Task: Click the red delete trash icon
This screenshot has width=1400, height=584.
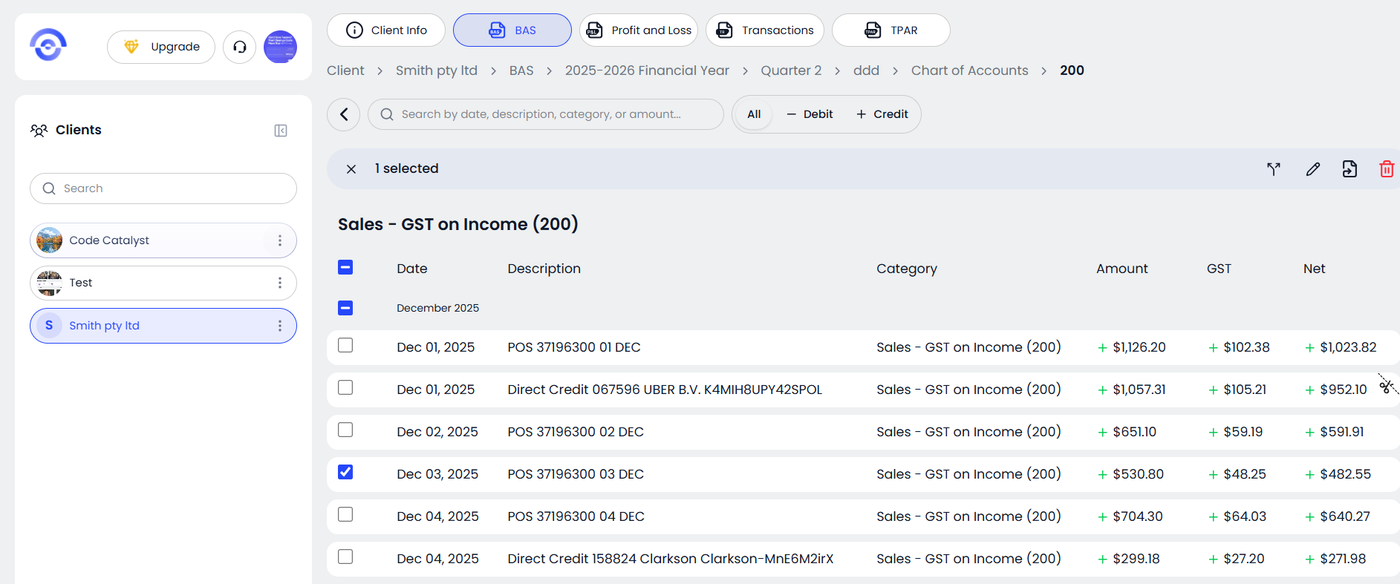Action: point(1386,169)
